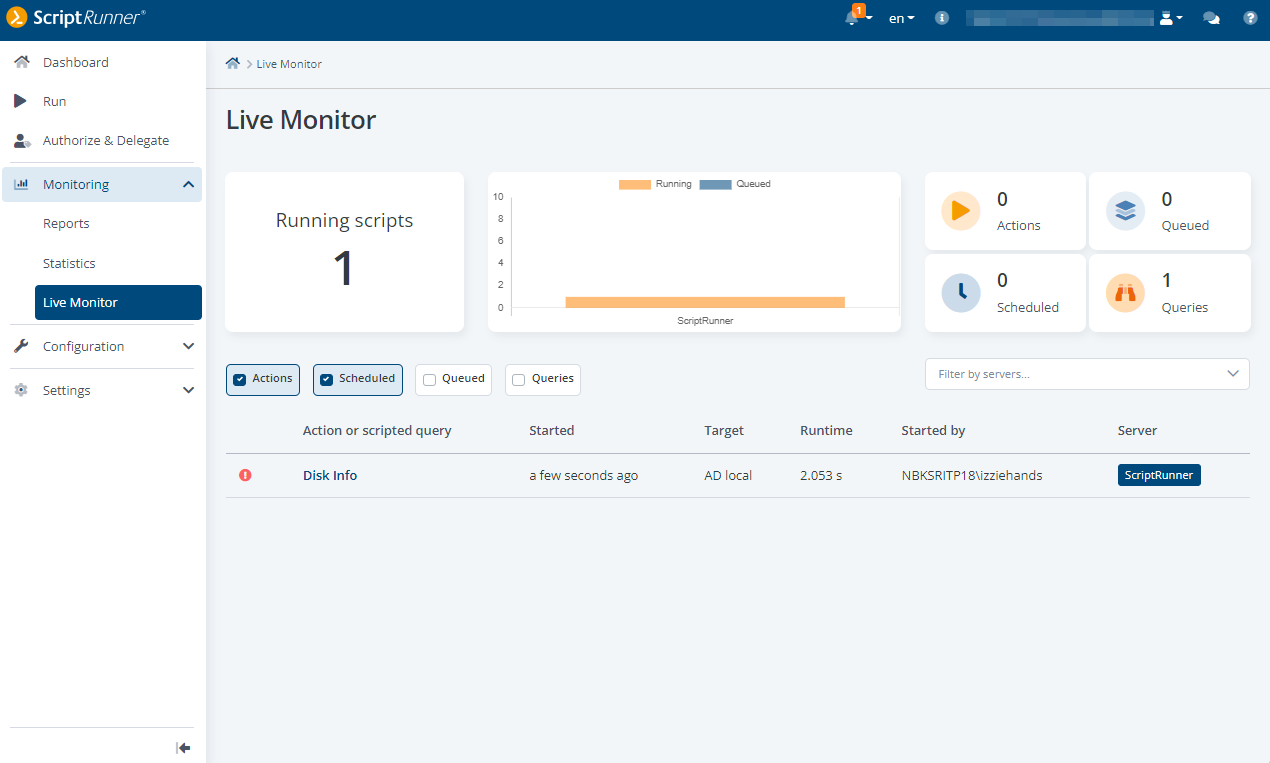
Task: Click the Settings gear icon in sidebar
Action: [x=21, y=390]
